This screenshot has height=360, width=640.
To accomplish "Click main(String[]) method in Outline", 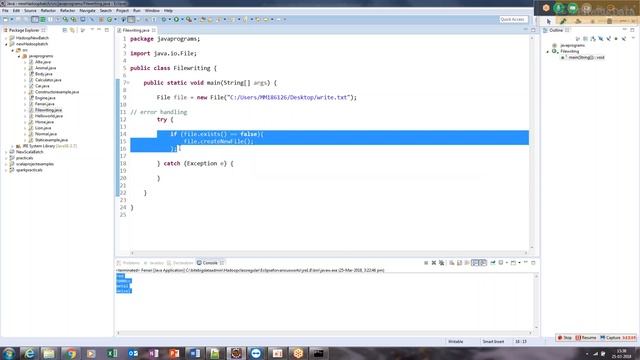I will (586, 58).
